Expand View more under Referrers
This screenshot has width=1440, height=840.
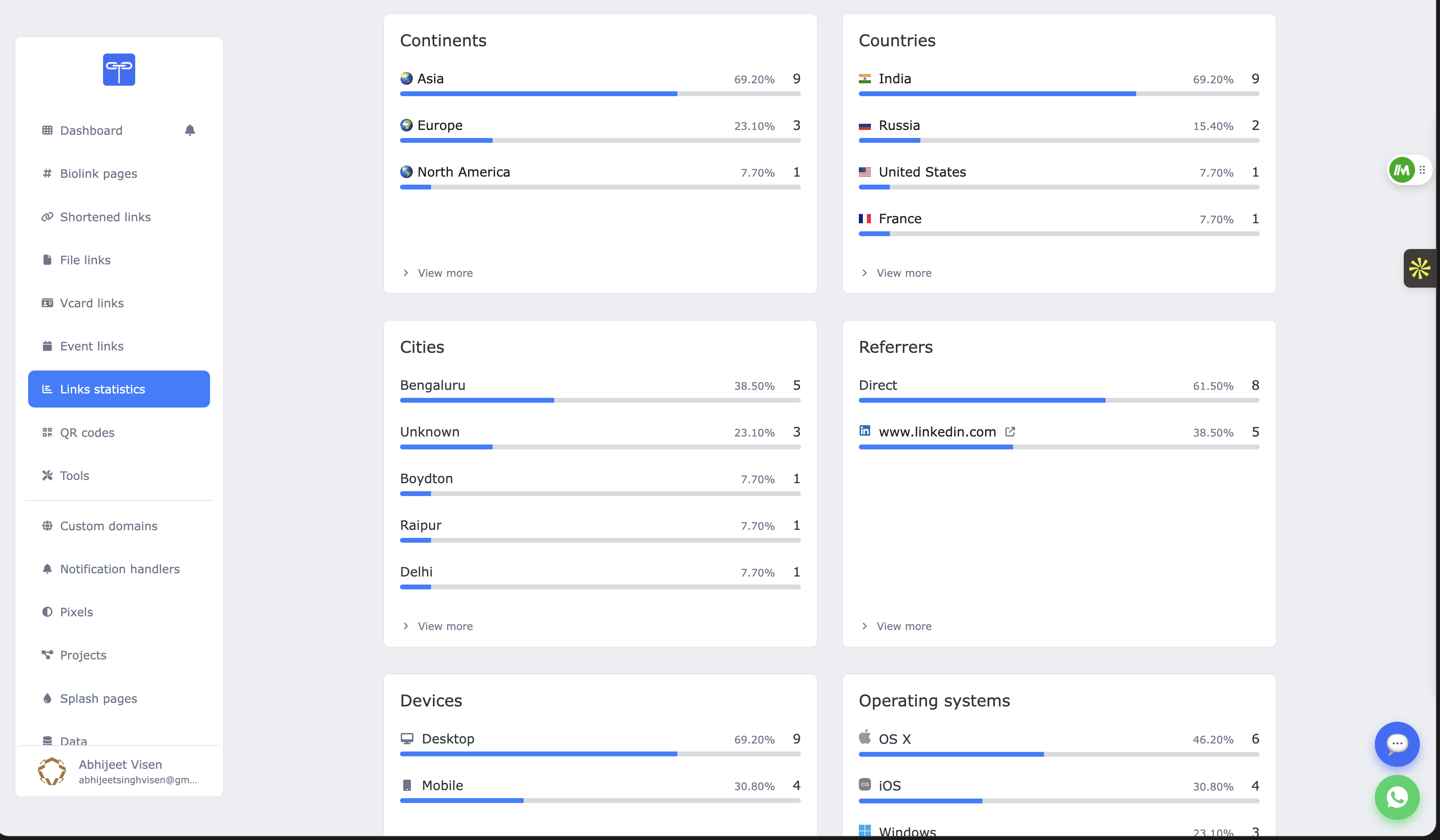(904, 626)
